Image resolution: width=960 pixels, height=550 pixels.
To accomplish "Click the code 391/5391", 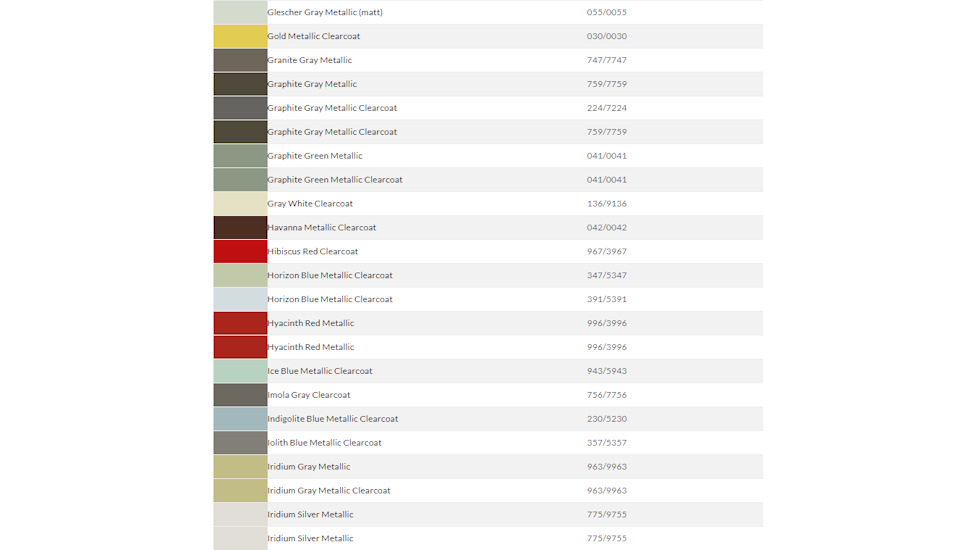I will coord(607,299).
